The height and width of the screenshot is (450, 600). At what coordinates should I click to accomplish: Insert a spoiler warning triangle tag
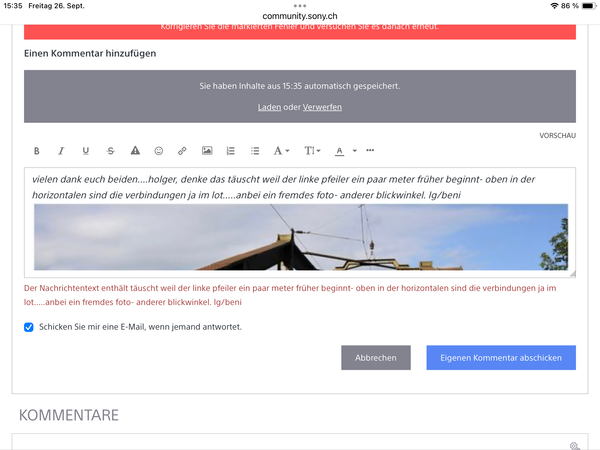point(135,151)
